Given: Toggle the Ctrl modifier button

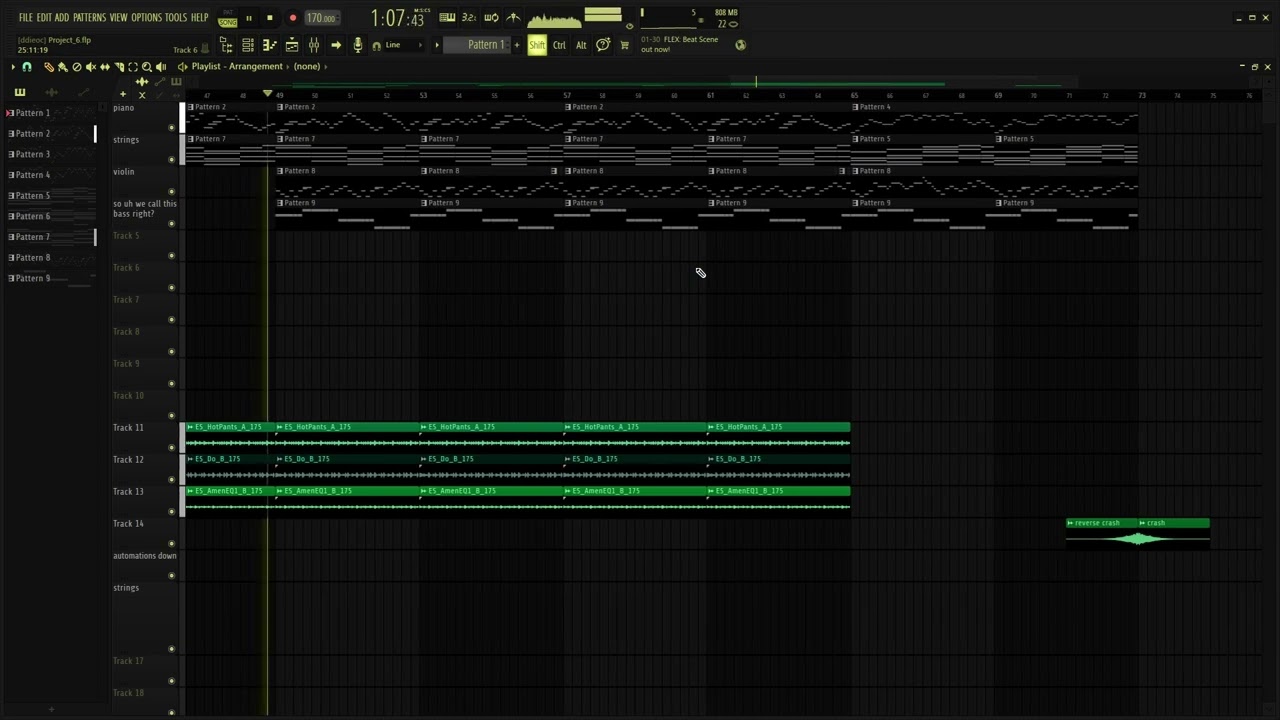Looking at the screenshot, I should coord(559,45).
